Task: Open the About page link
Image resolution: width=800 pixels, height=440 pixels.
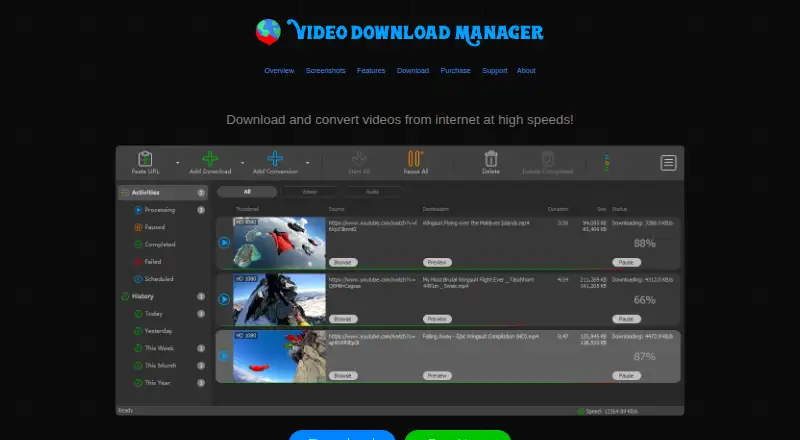Action: [526, 70]
